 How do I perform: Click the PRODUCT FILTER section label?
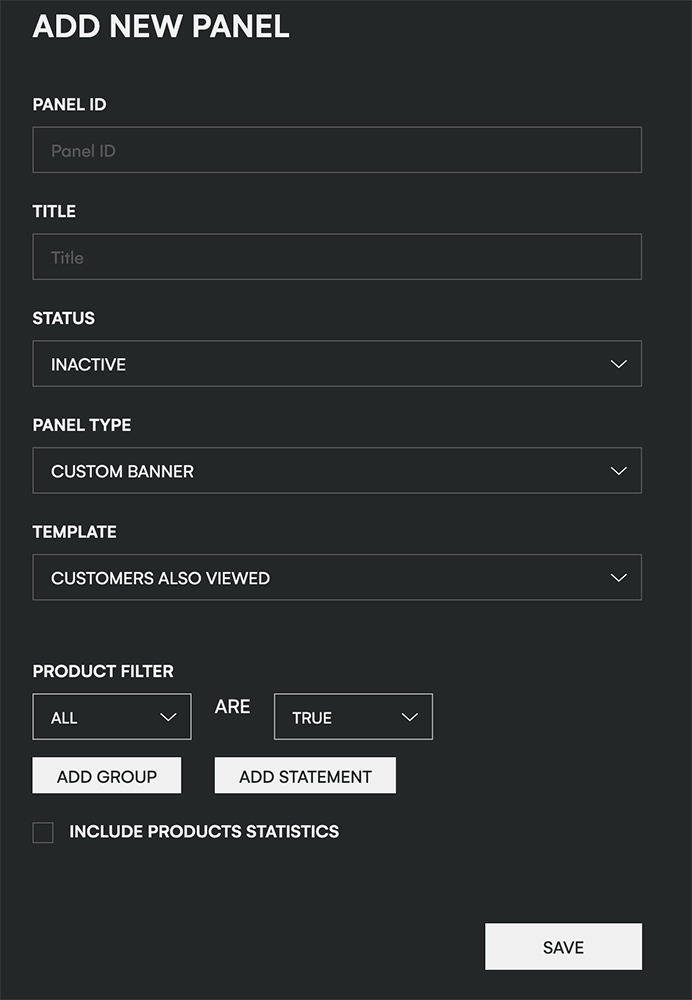pyautogui.click(x=103, y=672)
